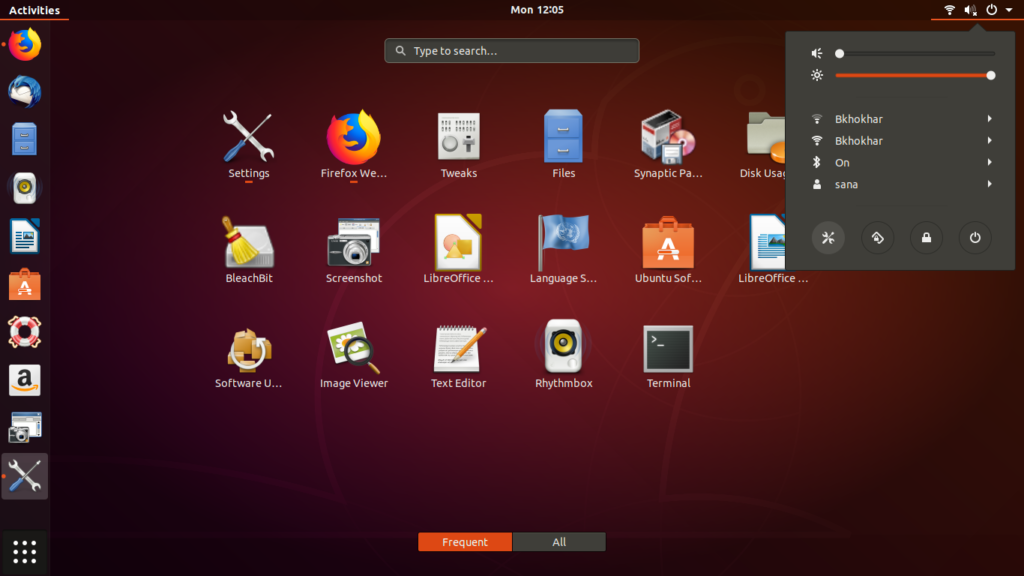1024x576 pixels.
Task: Adjust the screen brightness slider
Action: coord(915,75)
